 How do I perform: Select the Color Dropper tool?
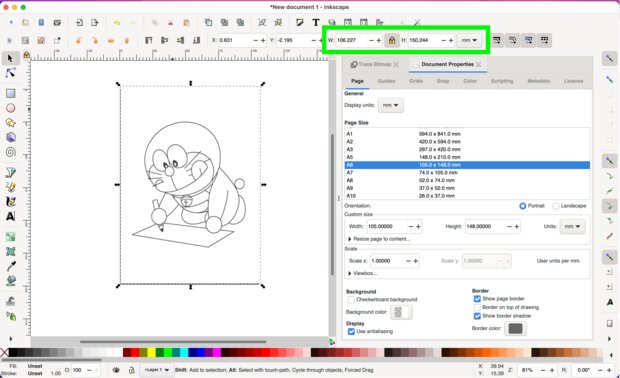pyautogui.click(x=10, y=266)
